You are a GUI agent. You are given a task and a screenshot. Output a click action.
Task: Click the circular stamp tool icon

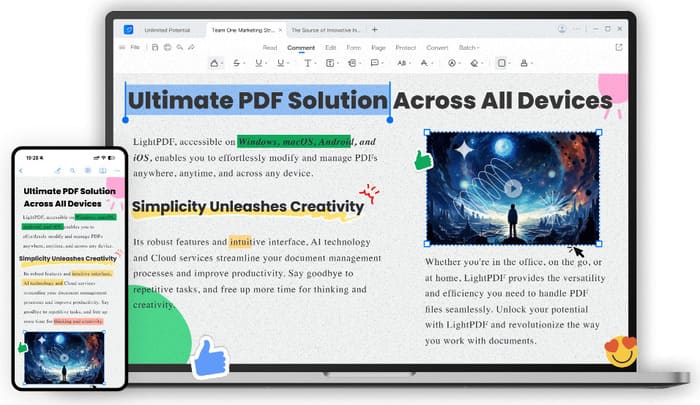tap(452, 63)
